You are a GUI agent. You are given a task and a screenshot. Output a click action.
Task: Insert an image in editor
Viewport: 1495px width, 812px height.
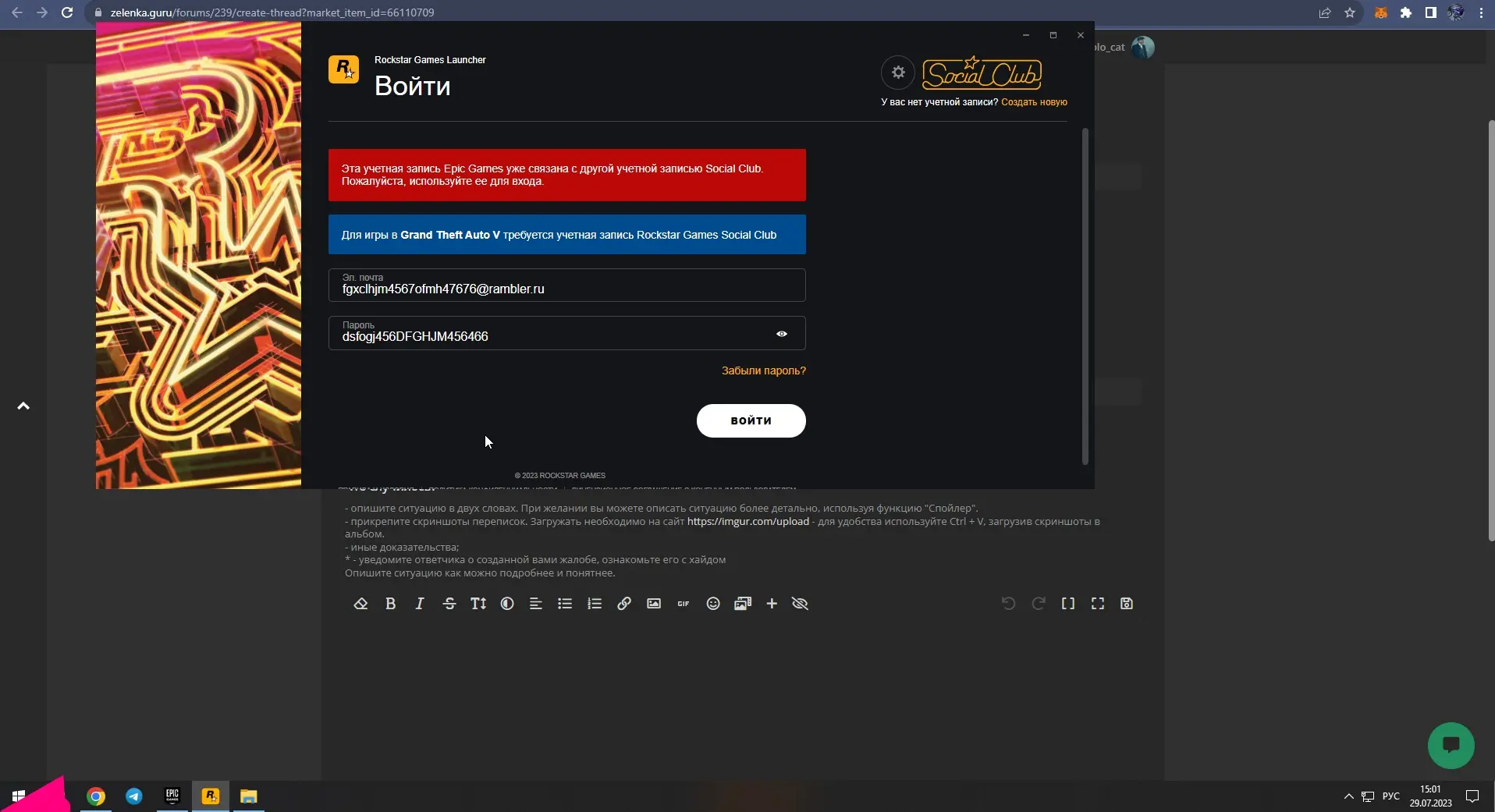(654, 604)
